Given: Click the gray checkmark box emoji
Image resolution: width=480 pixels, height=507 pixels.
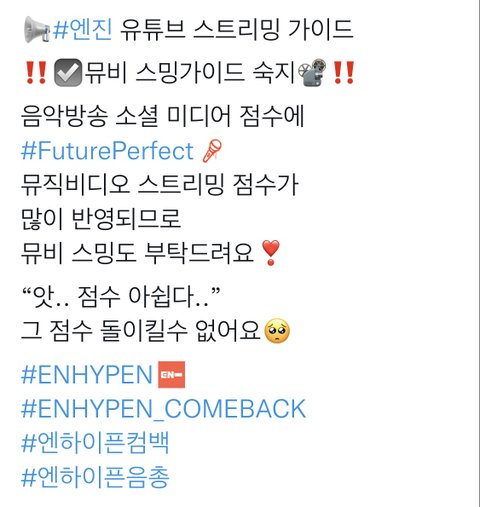Looking at the screenshot, I should point(68,72).
